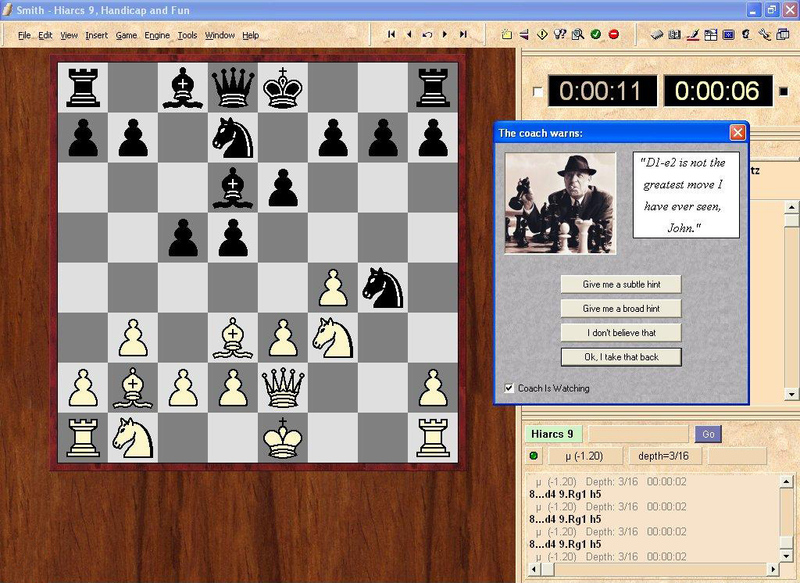800x583 pixels.
Task: Click the yellow new game toolbar icon
Action: tap(507, 35)
